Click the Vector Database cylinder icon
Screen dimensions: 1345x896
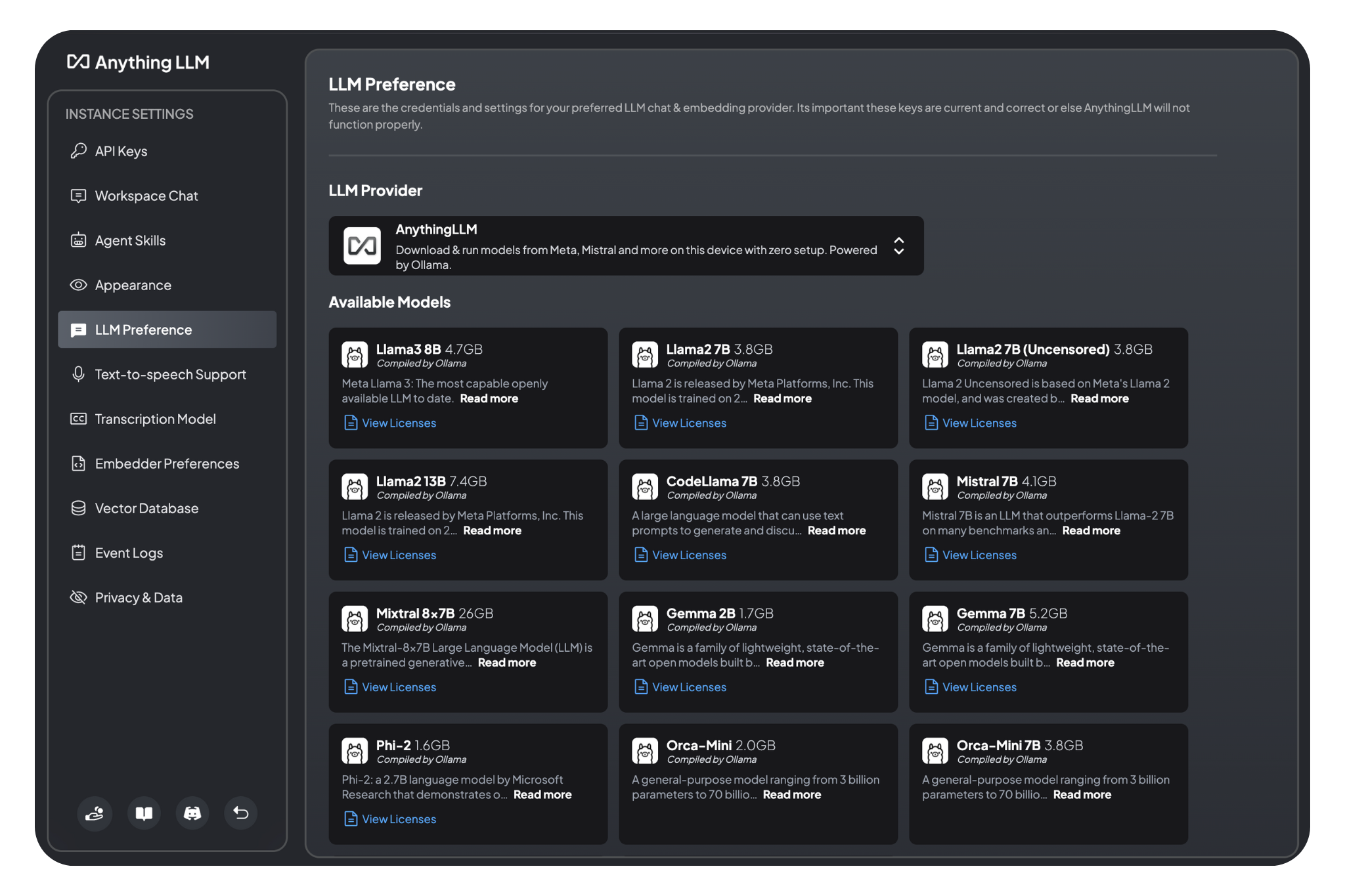click(x=79, y=508)
